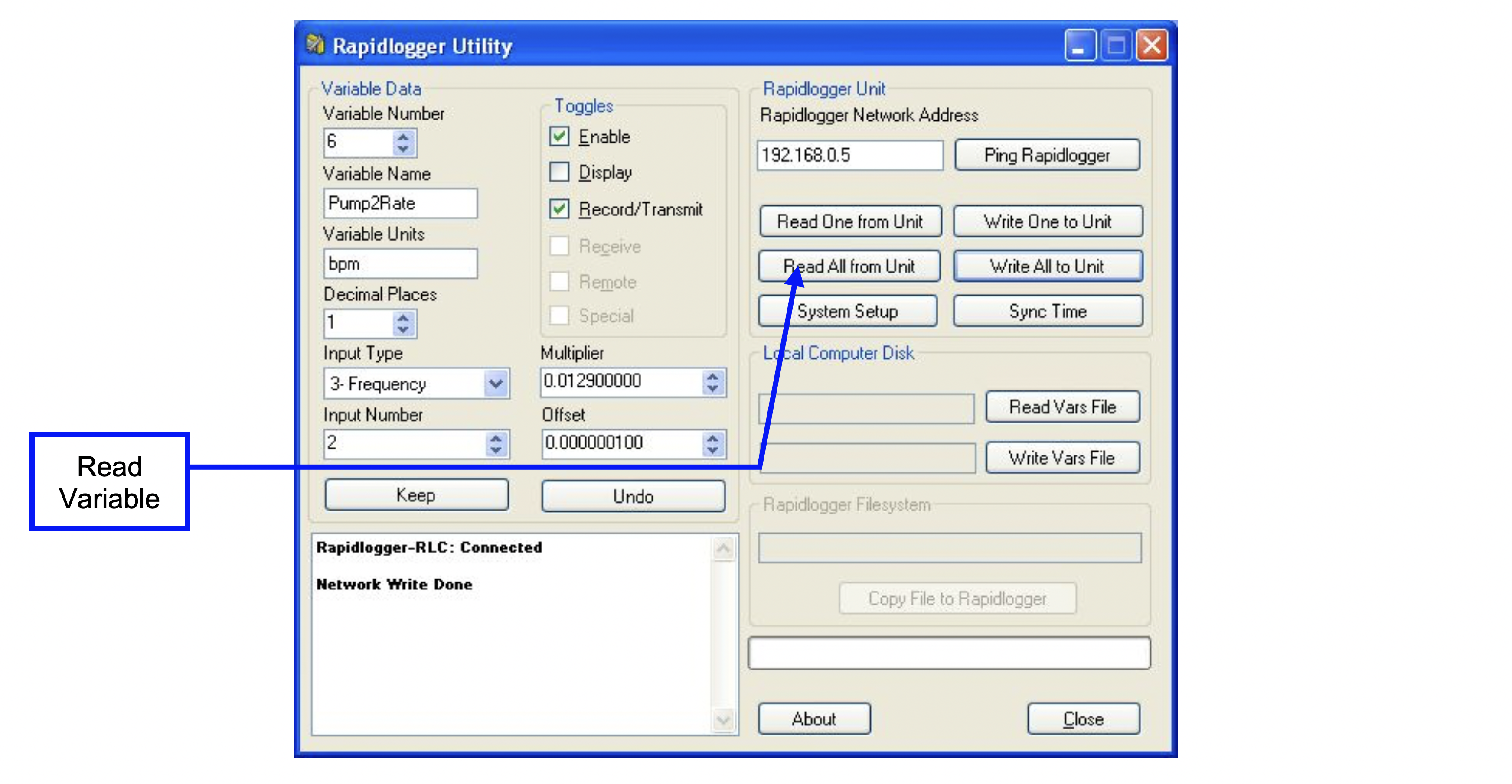The width and height of the screenshot is (1512, 784).
Task: Check the Display checkbox
Action: point(559,172)
